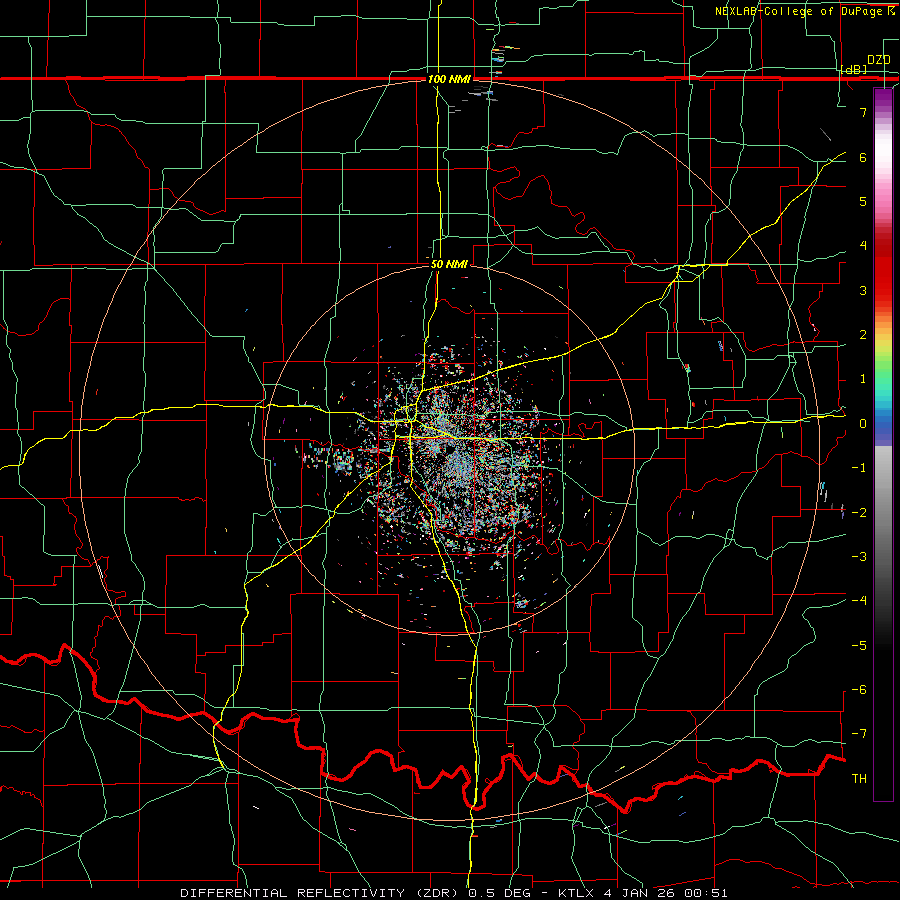Click the "2" value on the color scale
The width and height of the screenshot is (900, 900).
pos(863,335)
